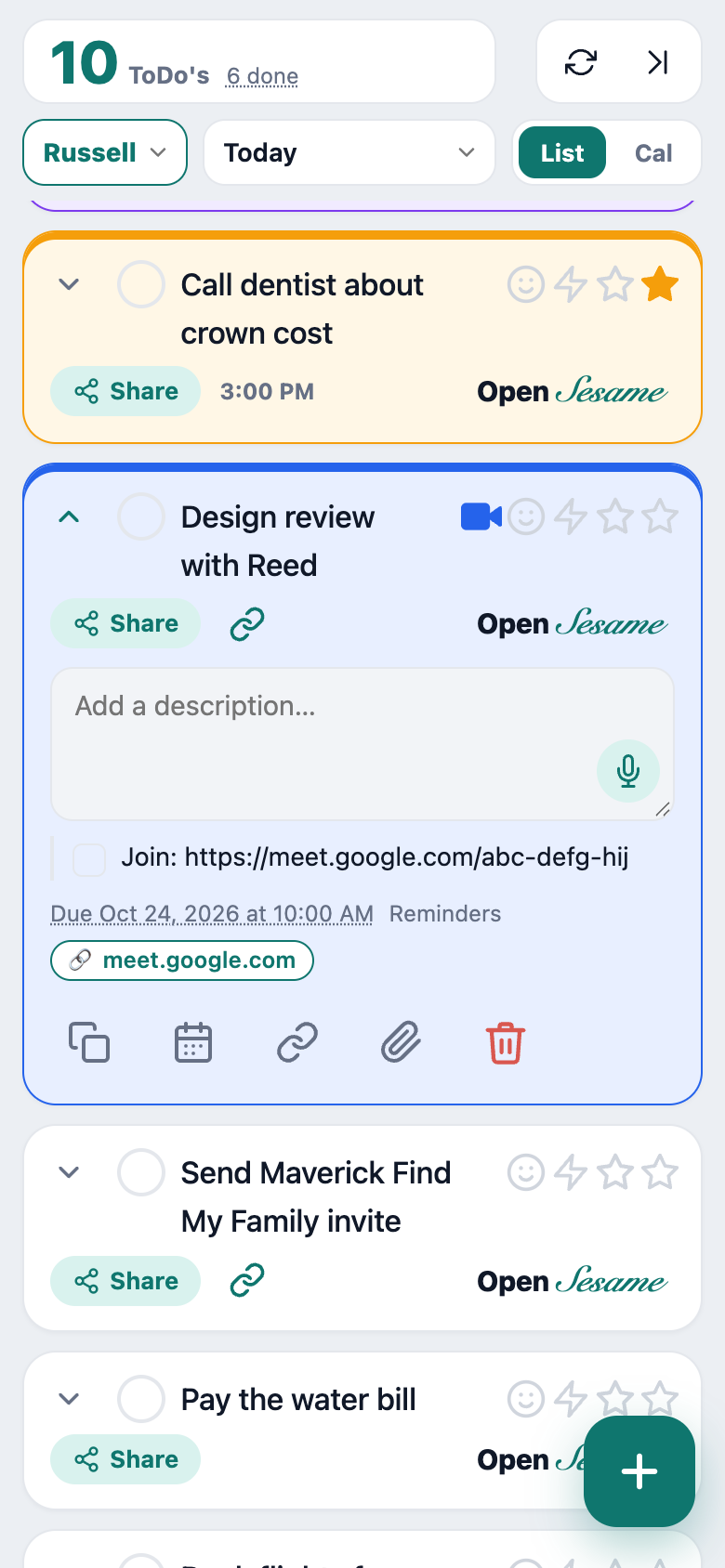This screenshot has width=725, height=1568.
Task: Click the last star on Send Maverick task
Action: point(660,1172)
